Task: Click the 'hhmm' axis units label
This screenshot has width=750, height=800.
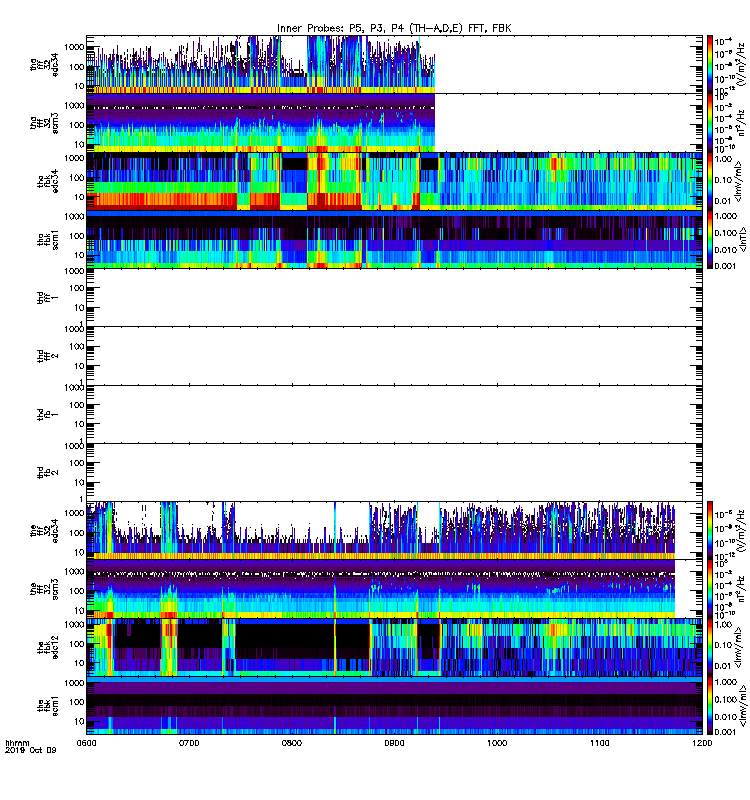Action: tap(18, 743)
